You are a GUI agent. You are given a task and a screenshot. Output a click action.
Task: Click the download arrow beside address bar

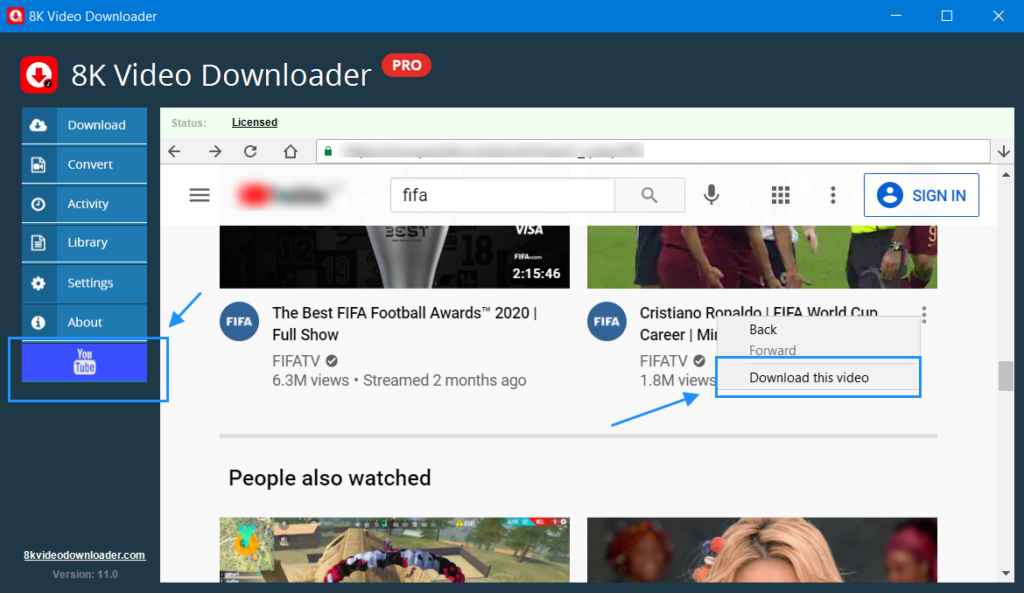click(x=1004, y=151)
